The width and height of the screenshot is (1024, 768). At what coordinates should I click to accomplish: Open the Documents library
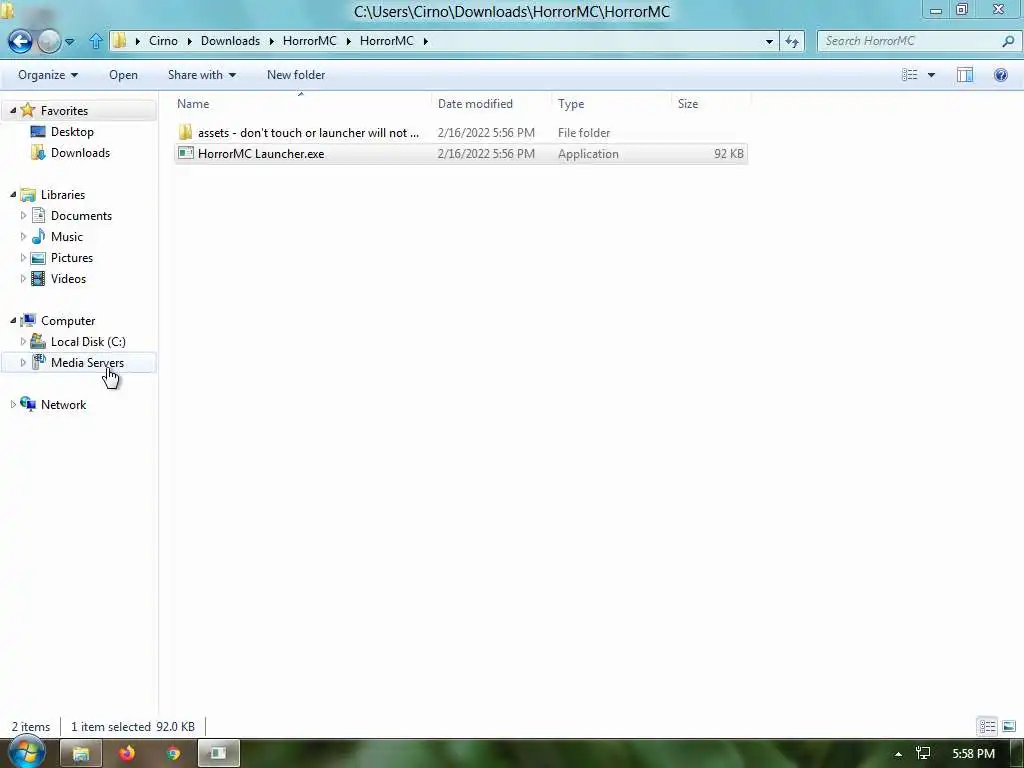(x=81, y=216)
